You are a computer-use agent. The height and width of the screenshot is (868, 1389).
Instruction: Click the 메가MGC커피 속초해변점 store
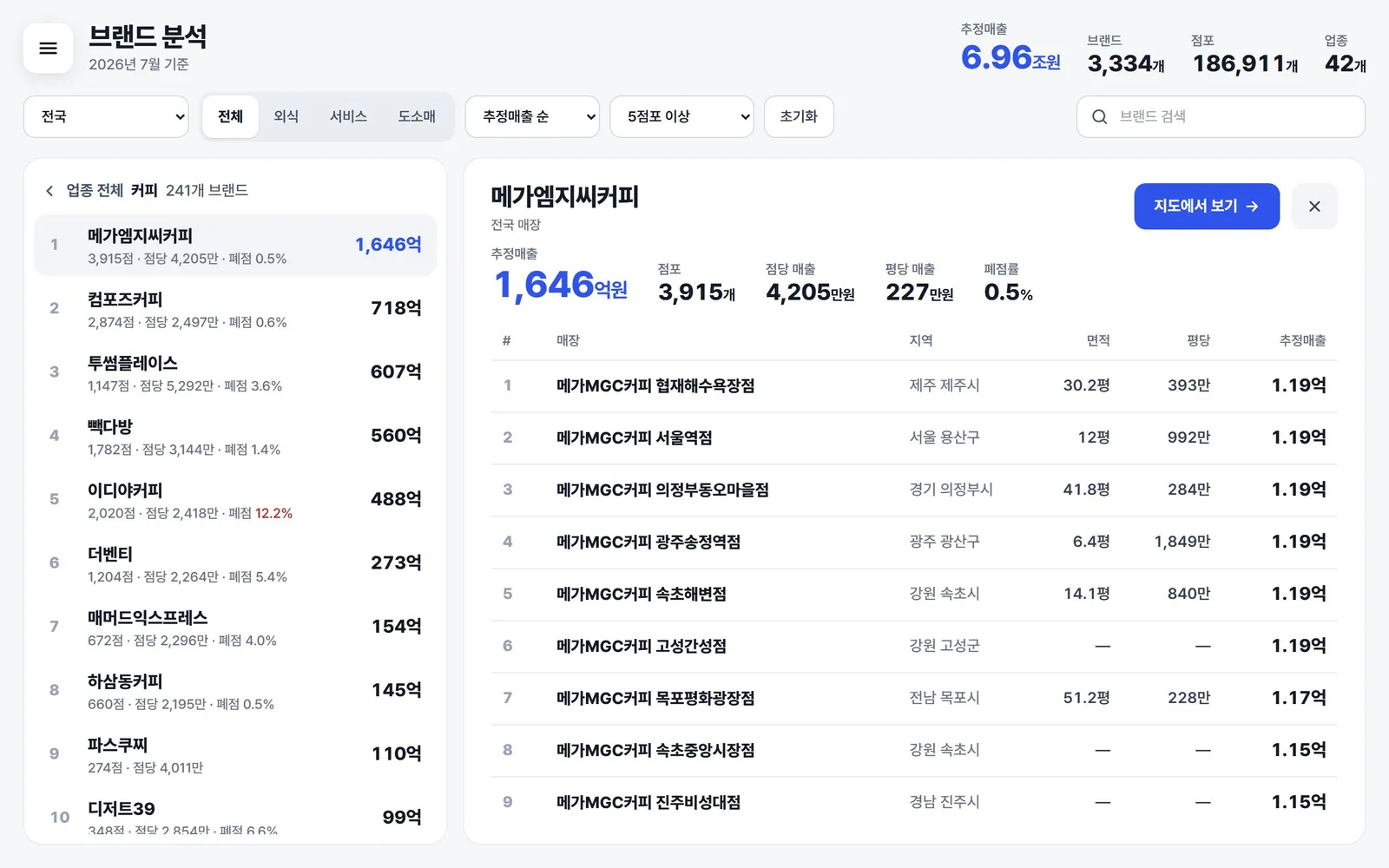pyautogui.click(x=642, y=594)
